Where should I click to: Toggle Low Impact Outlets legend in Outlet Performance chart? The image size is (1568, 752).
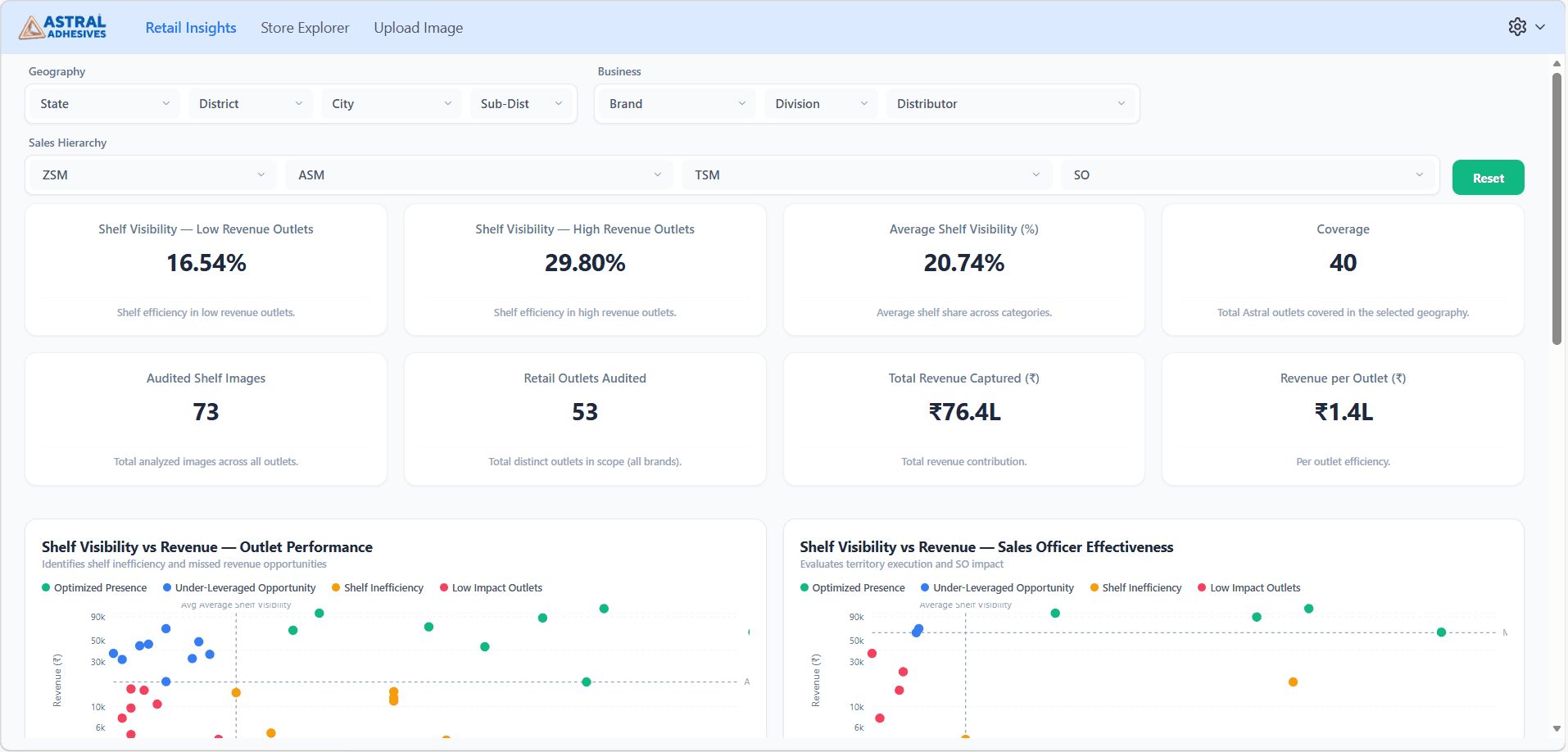point(491,588)
